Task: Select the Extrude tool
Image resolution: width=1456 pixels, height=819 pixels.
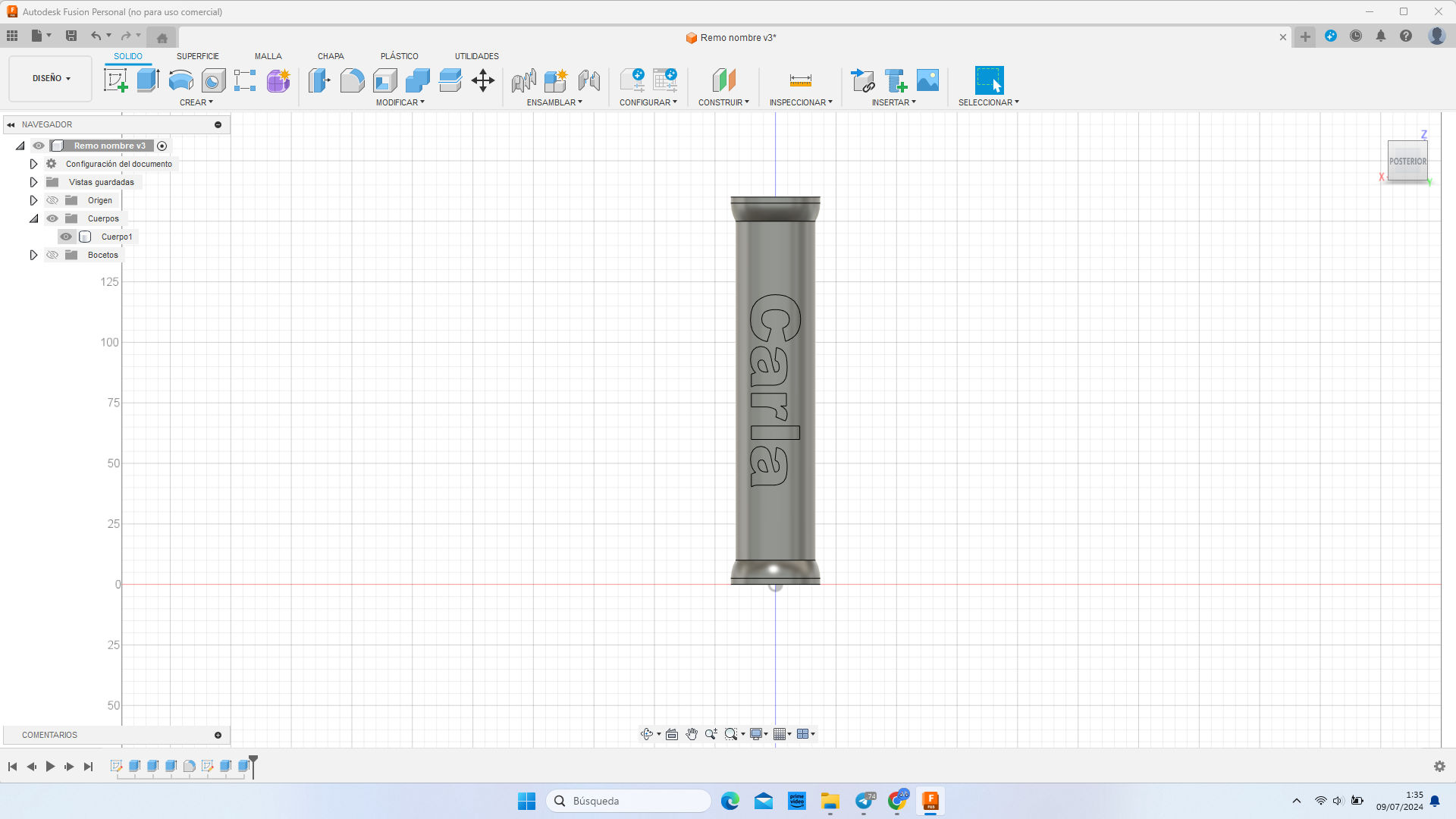Action: 148,80
